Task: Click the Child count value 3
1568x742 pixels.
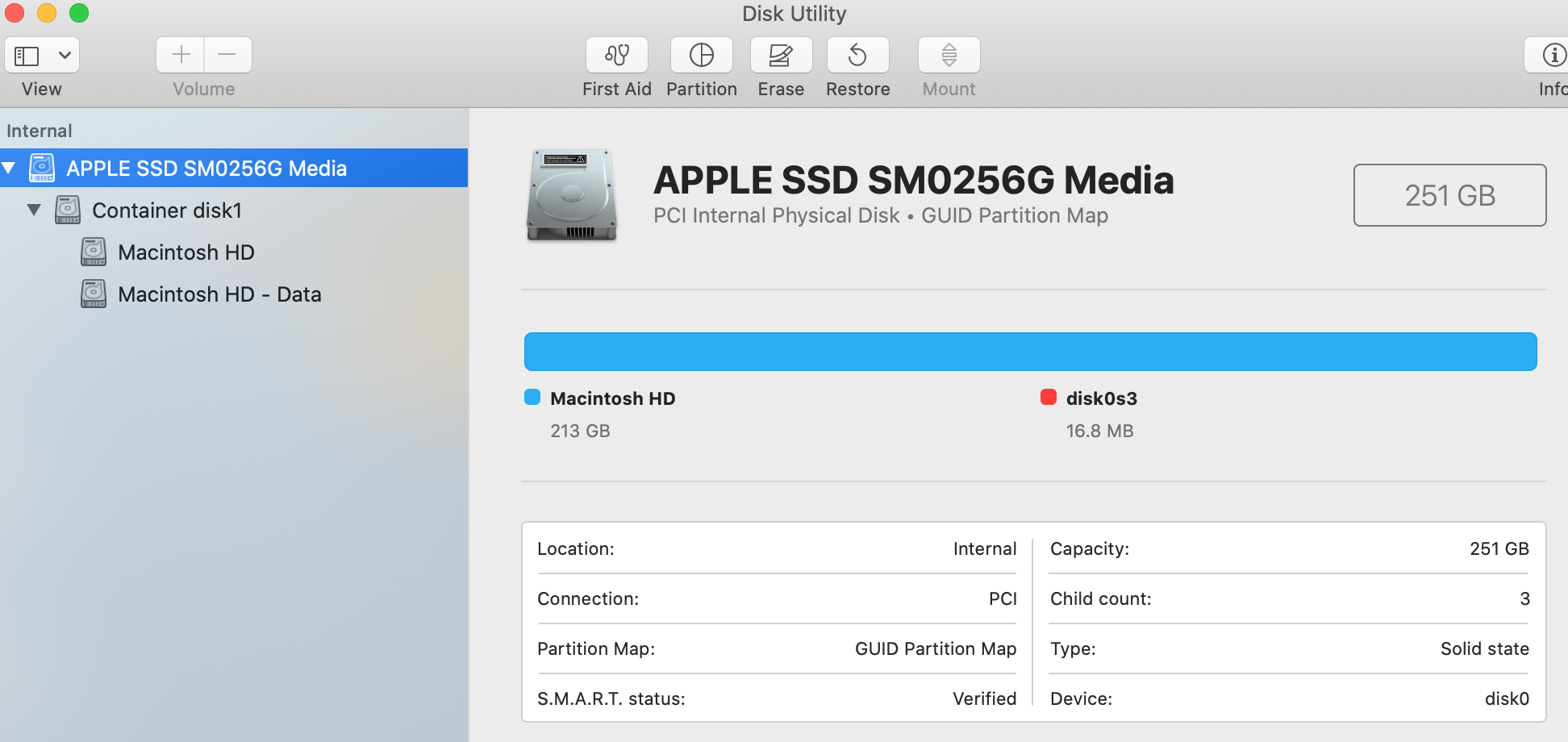Action: point(1524,598)
